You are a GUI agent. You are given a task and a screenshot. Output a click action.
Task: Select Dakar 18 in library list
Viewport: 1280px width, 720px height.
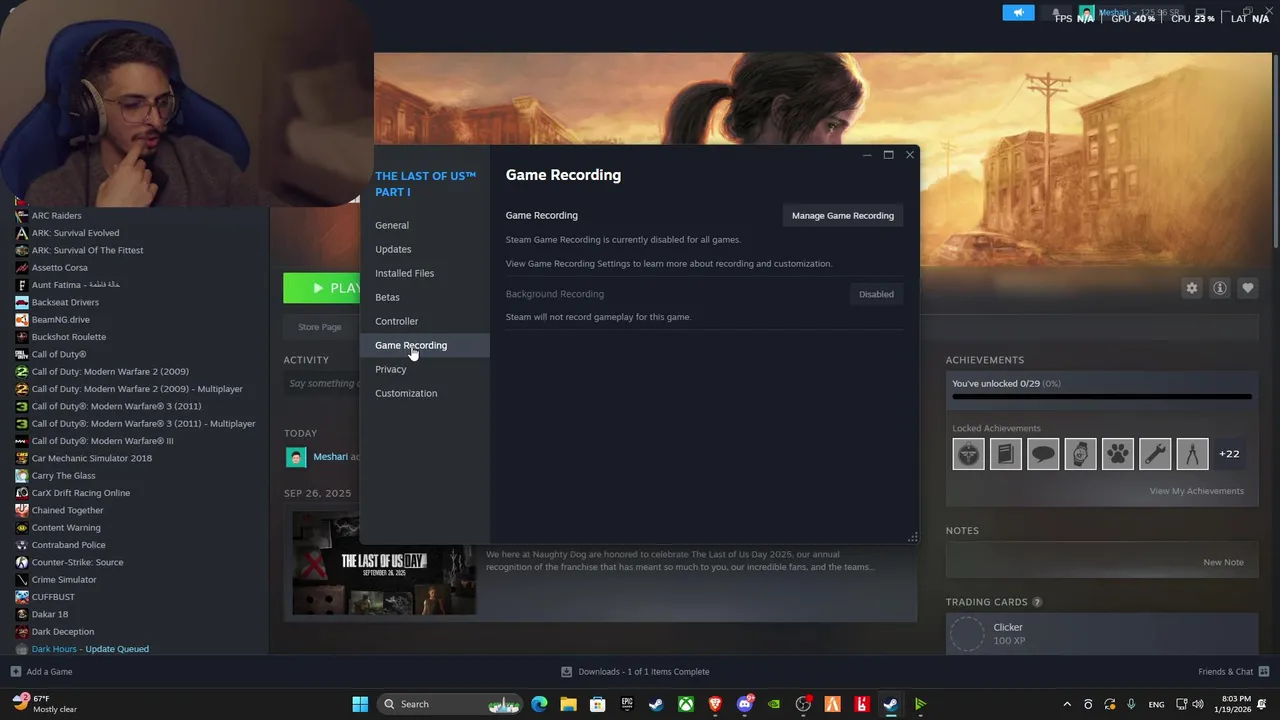pyautogui.click(x=50, y=614)
